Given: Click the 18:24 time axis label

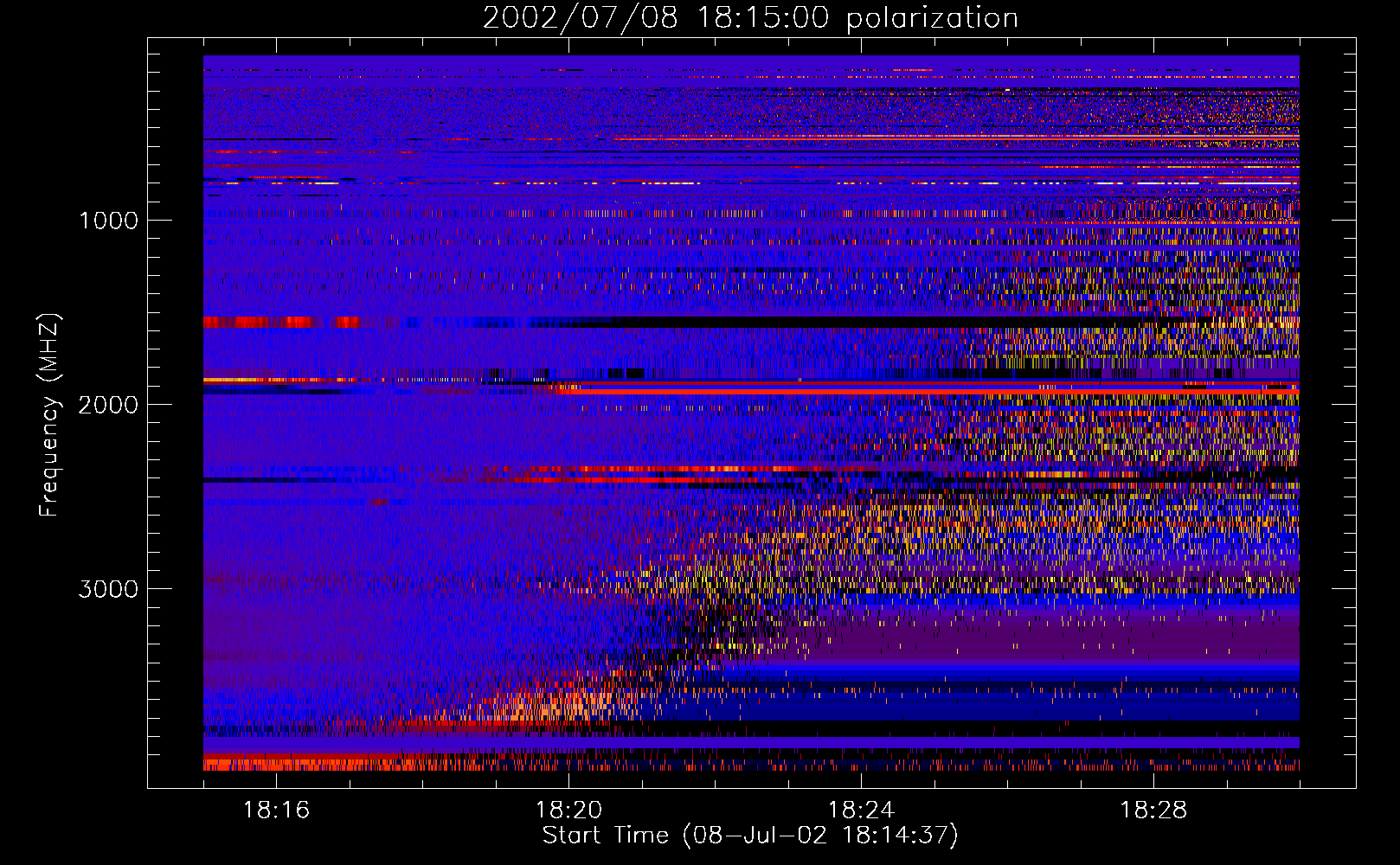Looking at the screenshot, I should click(861, 811).
